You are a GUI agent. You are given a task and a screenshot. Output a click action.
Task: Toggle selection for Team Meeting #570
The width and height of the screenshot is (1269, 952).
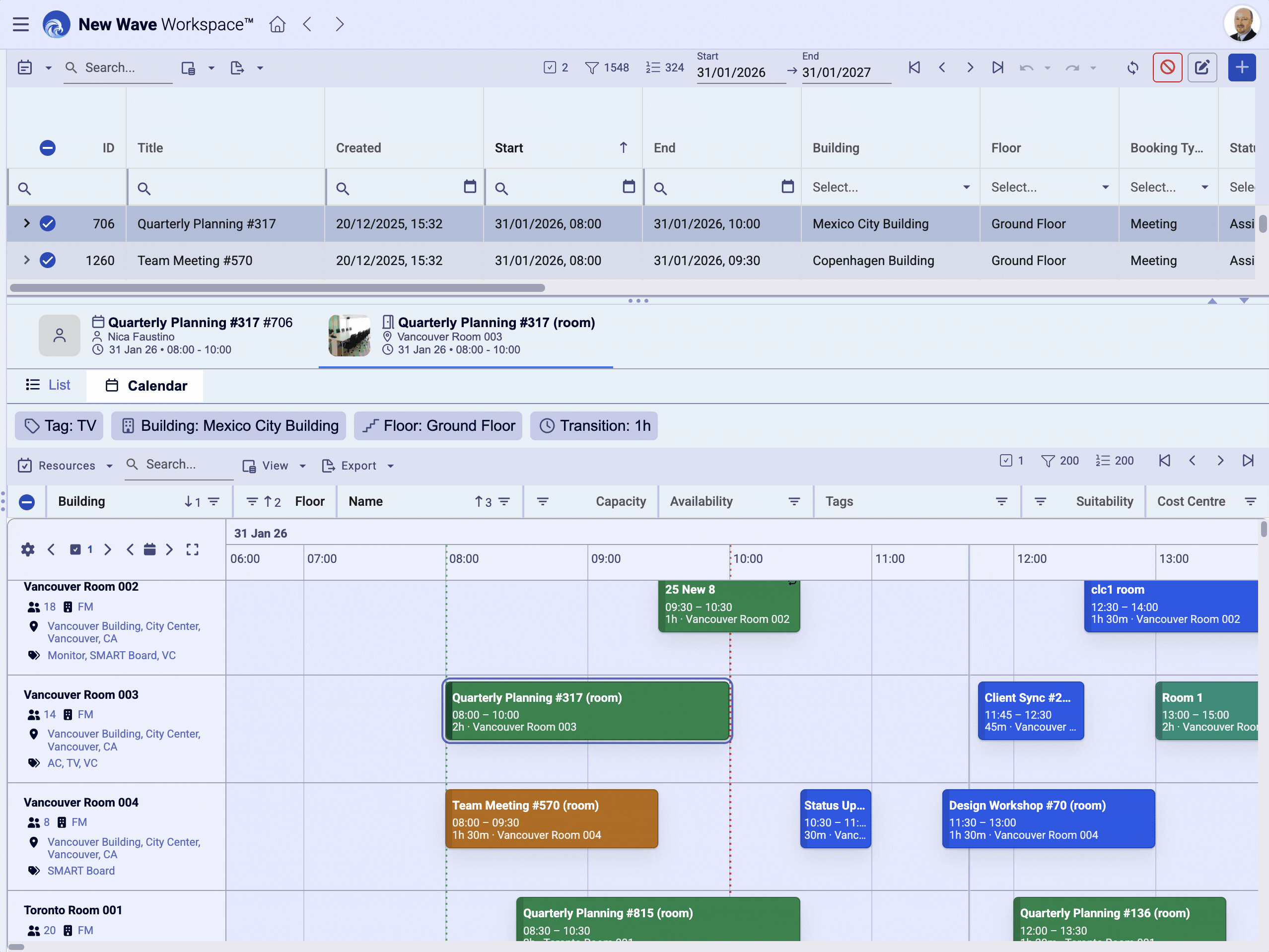point(48,260)
